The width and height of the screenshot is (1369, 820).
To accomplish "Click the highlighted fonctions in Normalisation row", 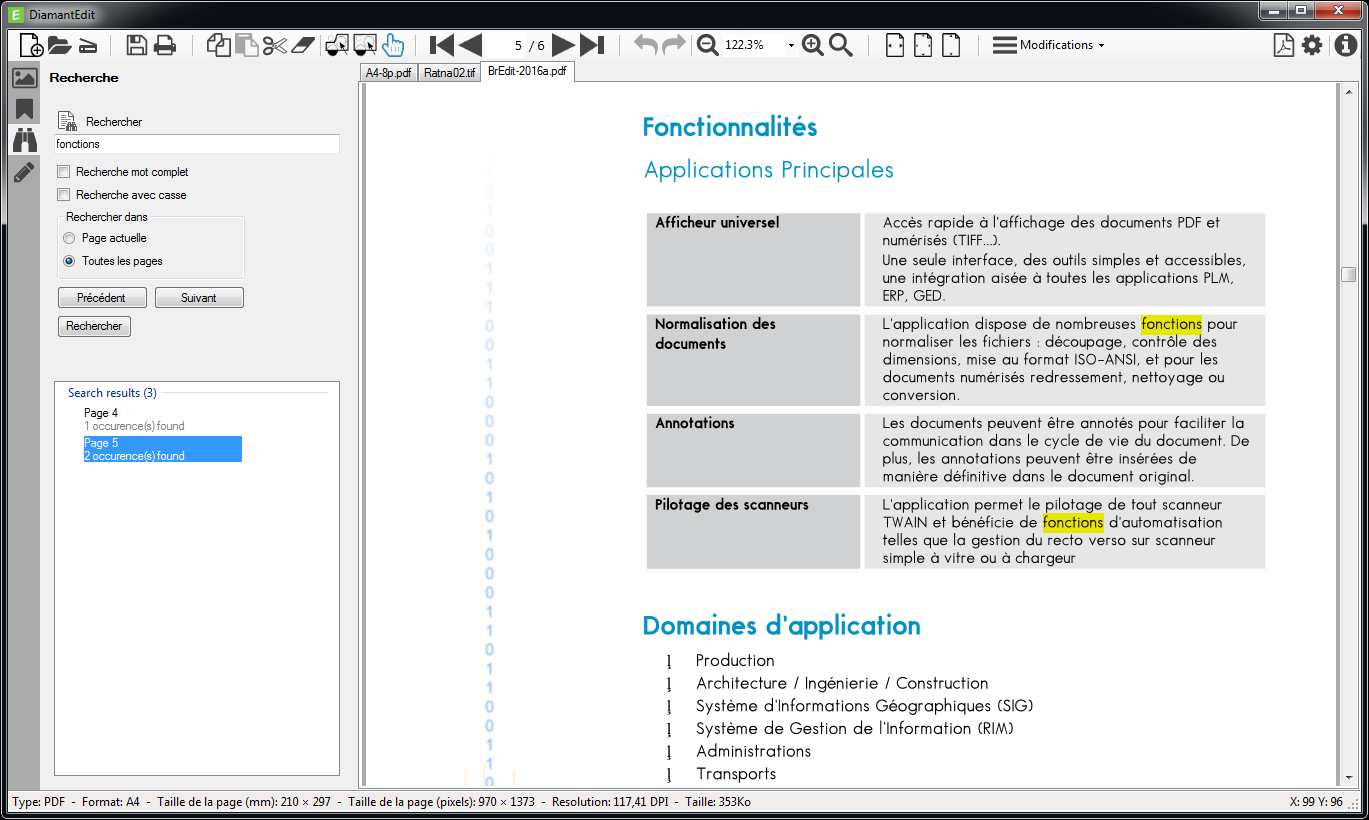I will 1171,324.
